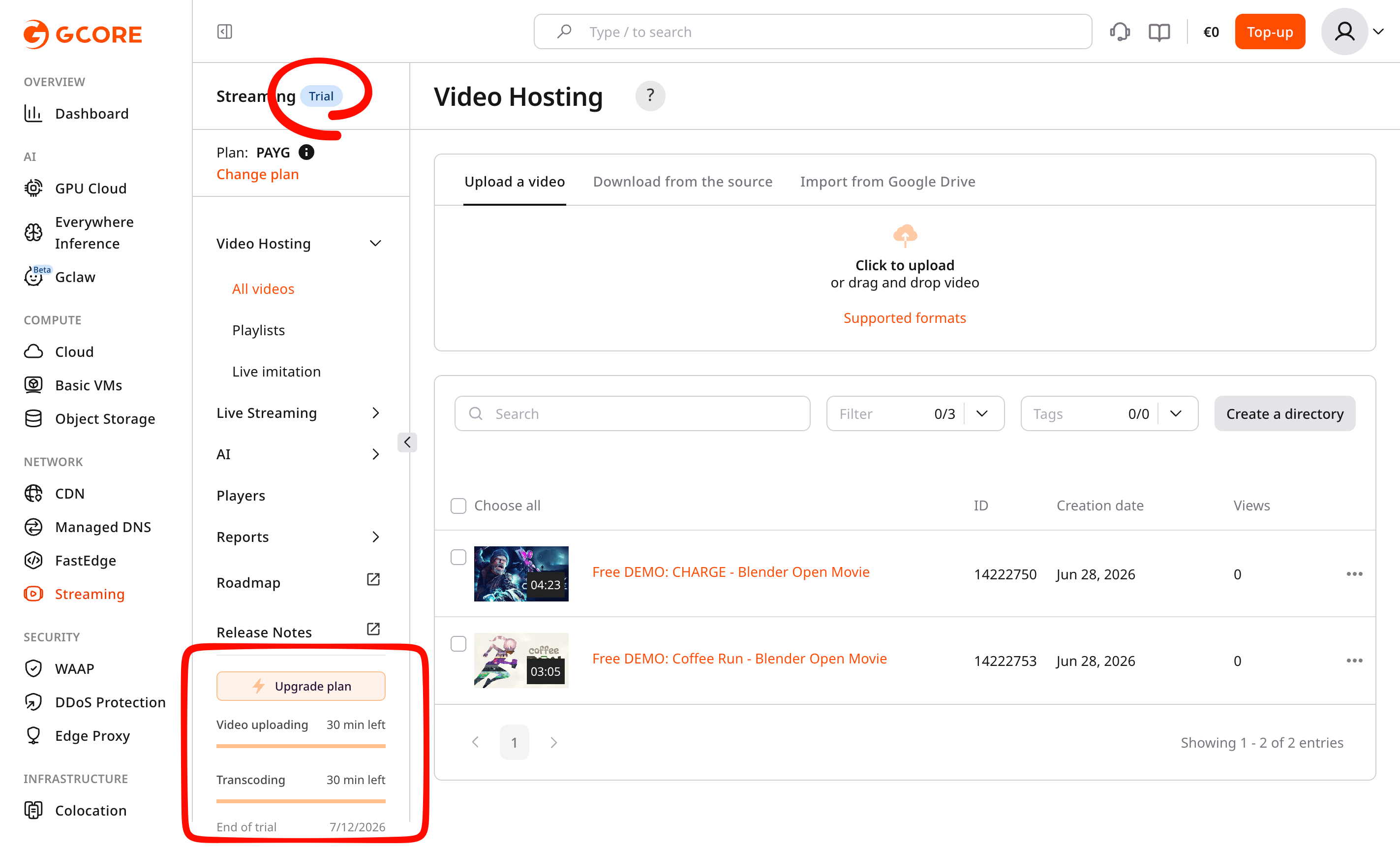Click the GPU Cloud chip icon

click(x=33, y=188)
